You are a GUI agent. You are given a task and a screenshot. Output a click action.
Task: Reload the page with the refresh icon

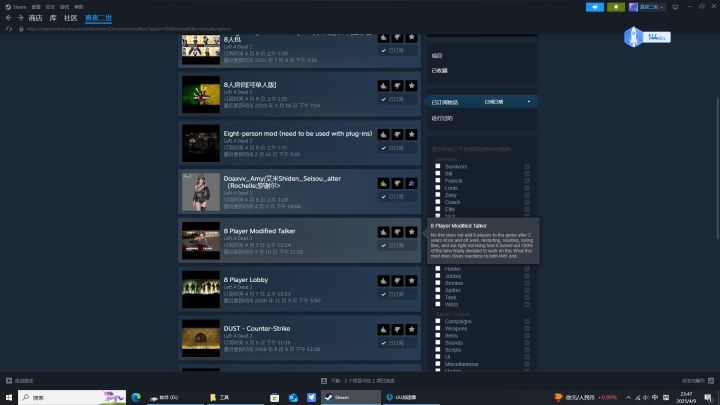(9, 28)
